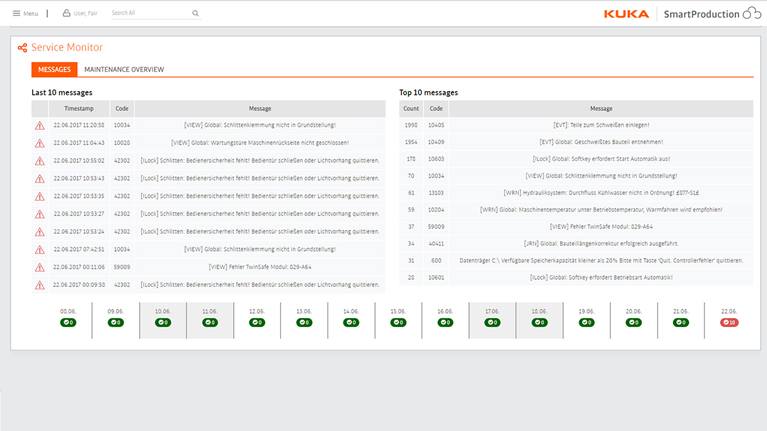Select the 17.06. day on the timeline
This screenshot has height=431, width=767.
[x=492, y=317]
